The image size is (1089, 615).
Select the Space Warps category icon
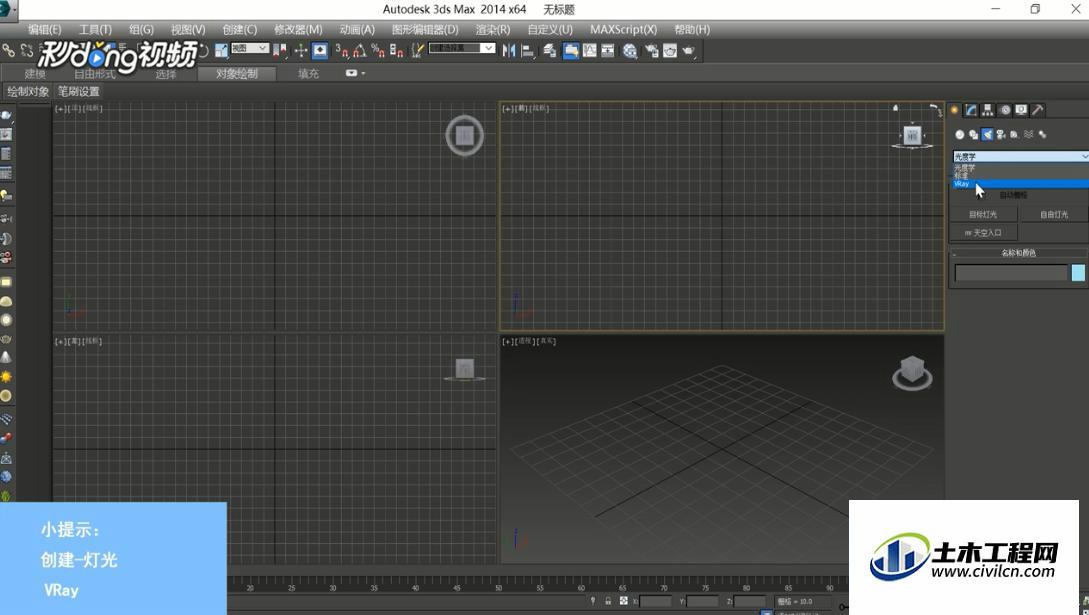[x=1029, y=135]
